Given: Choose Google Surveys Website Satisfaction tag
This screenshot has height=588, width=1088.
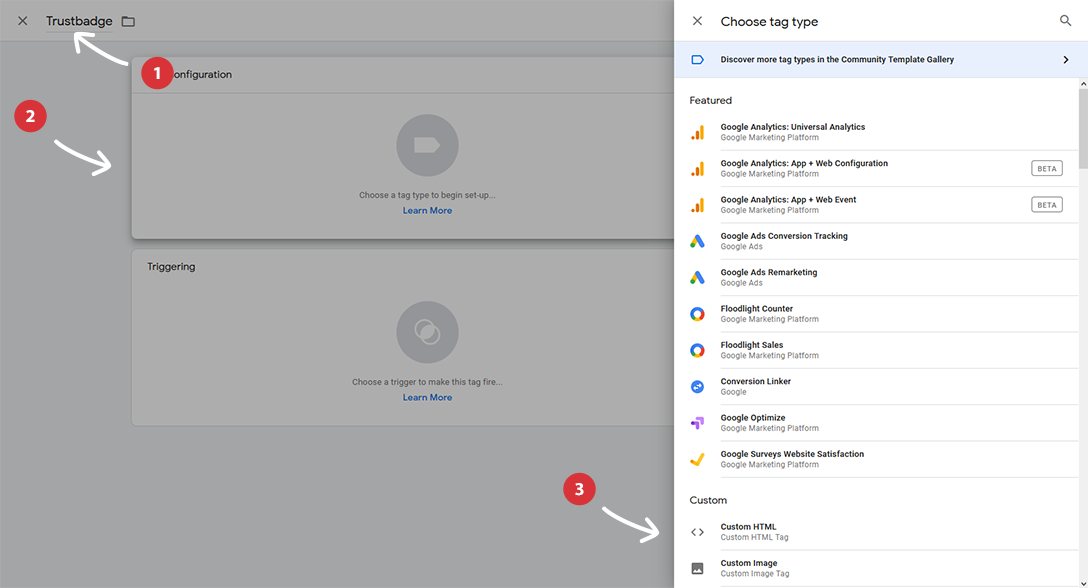Looking at the screenshot, I should tap(876, 459).
